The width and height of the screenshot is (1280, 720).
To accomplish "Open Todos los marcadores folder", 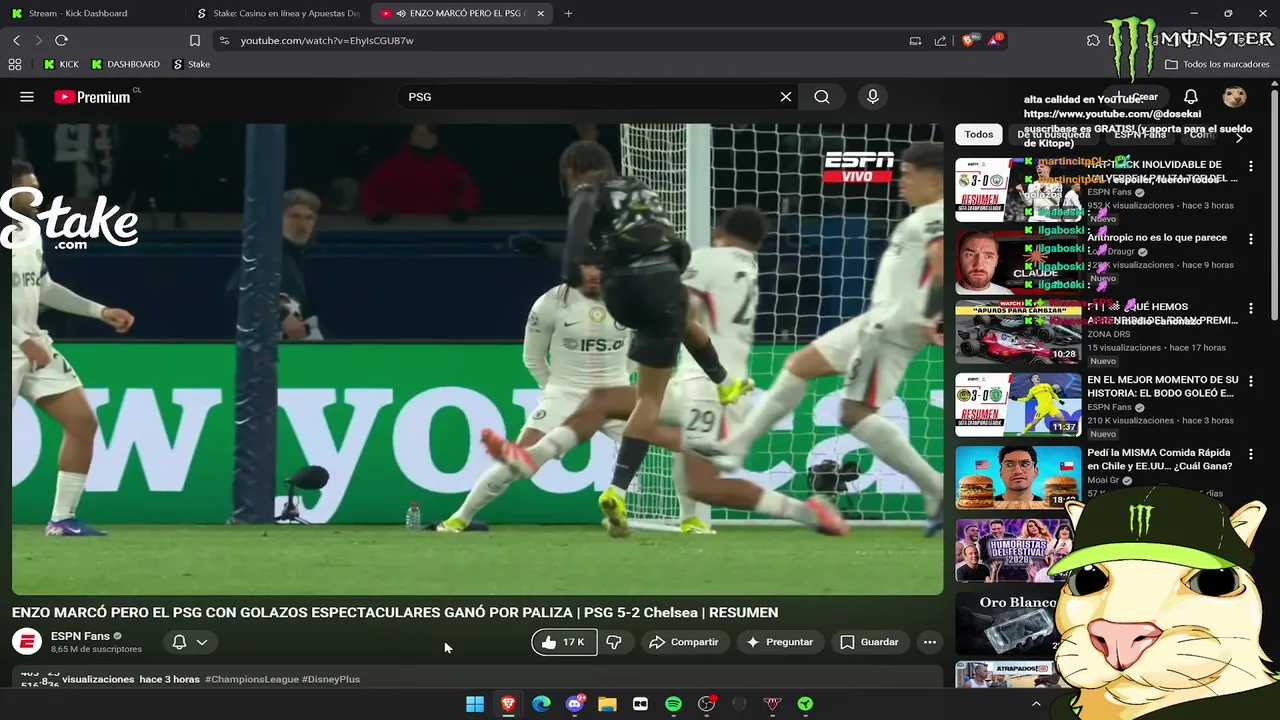I will [x=1217, y=64].
